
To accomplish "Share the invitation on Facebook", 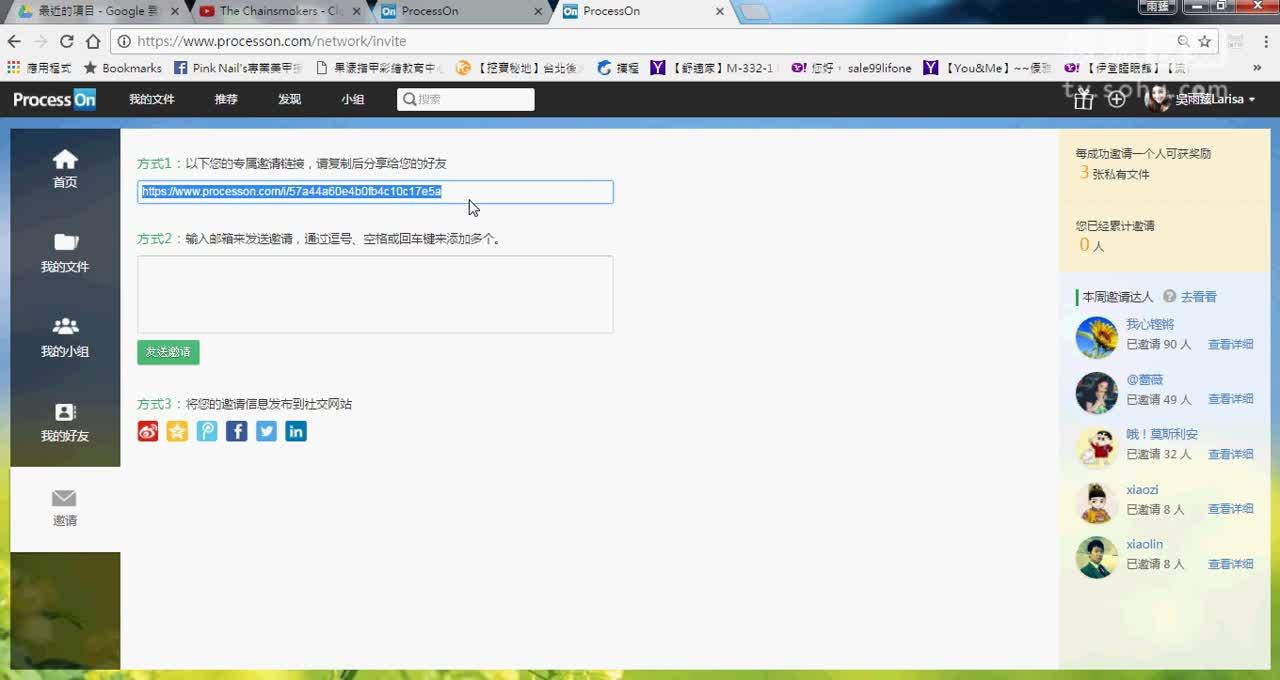I will [x=236, y=431].
